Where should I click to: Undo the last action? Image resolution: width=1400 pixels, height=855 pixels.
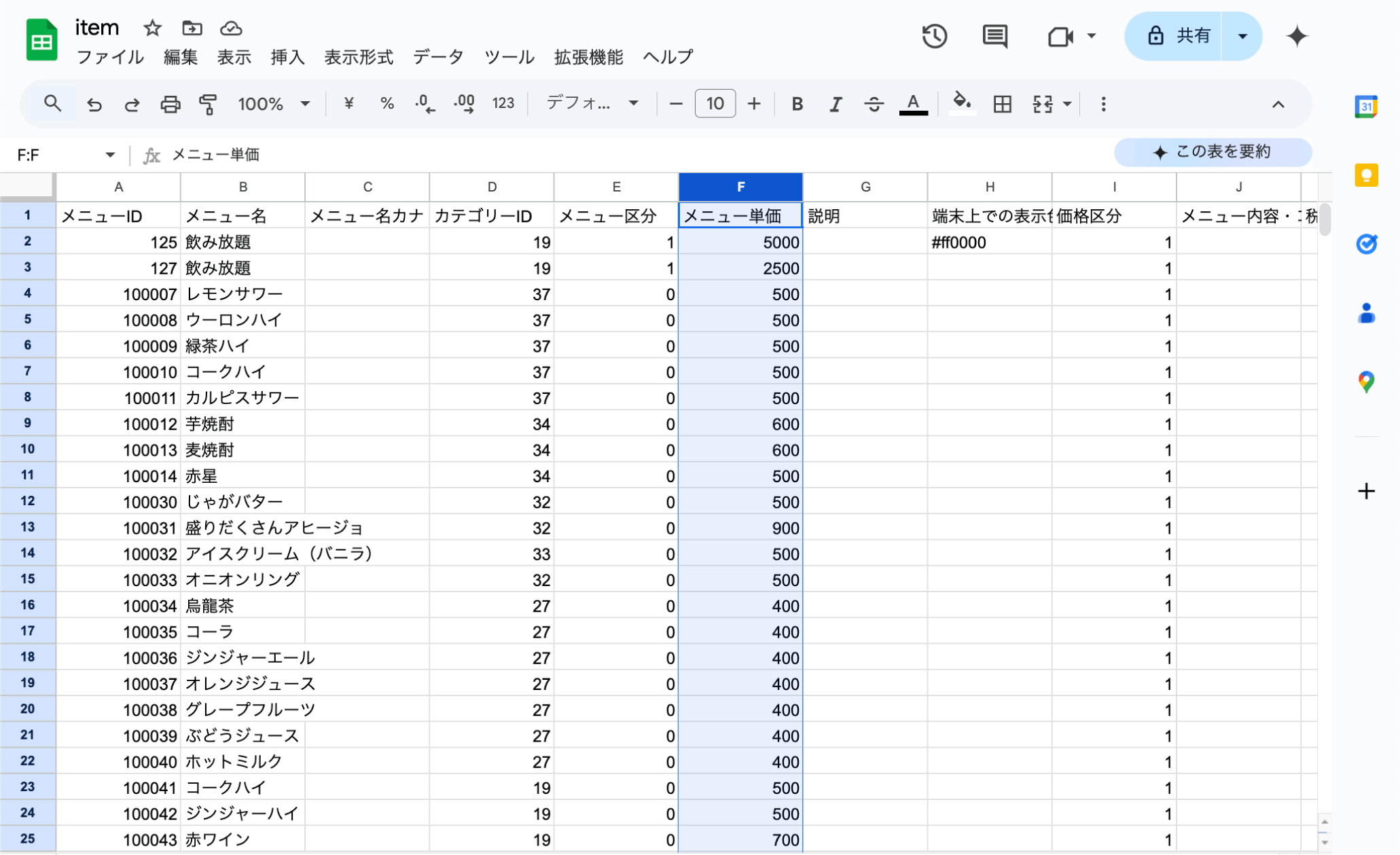coord(94,104)
